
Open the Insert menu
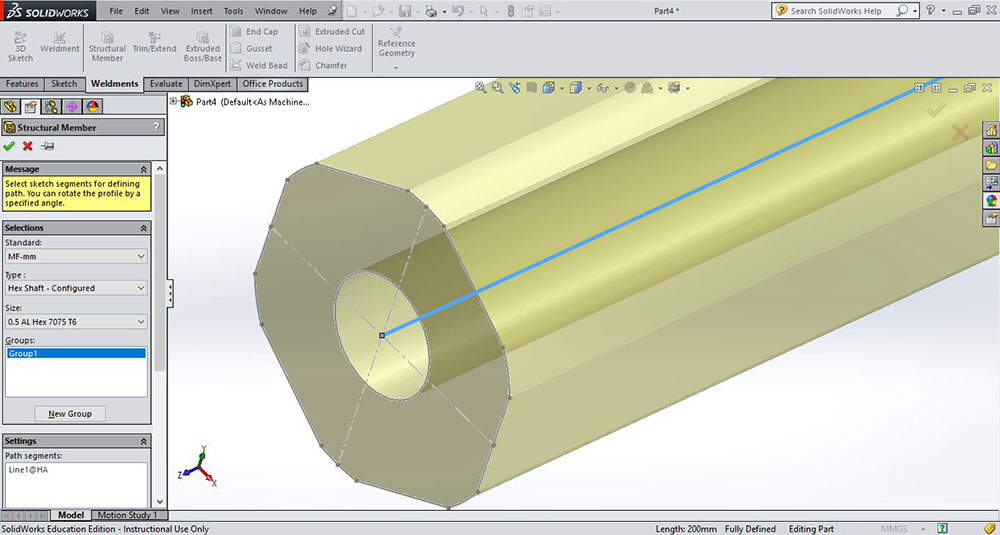pyautogui.click(x=201, y=11)
